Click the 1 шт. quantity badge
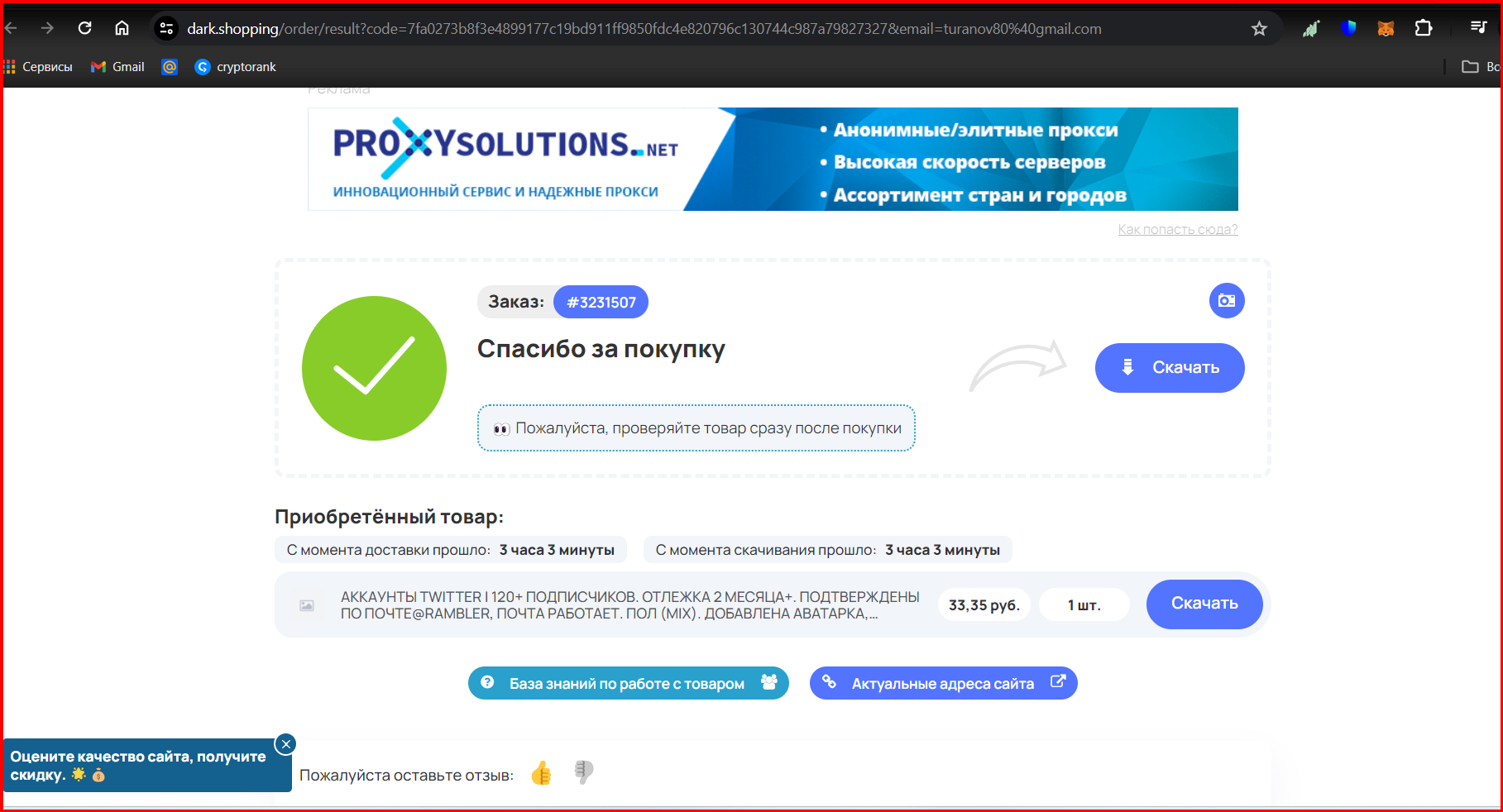This screenshot has height=812, width=1503. (1084, 605)
